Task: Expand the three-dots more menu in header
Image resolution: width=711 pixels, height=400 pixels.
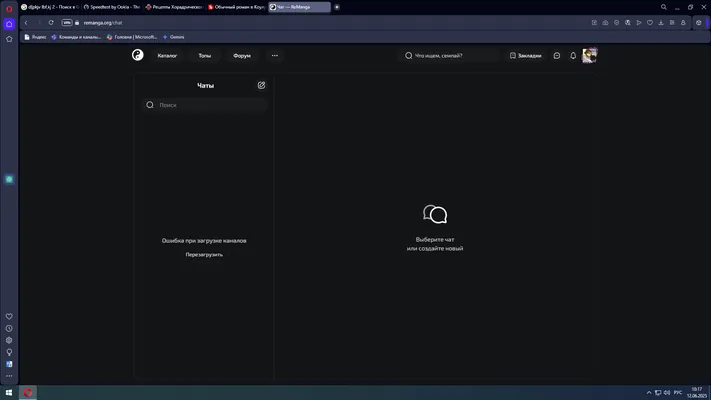Action: 274,55
